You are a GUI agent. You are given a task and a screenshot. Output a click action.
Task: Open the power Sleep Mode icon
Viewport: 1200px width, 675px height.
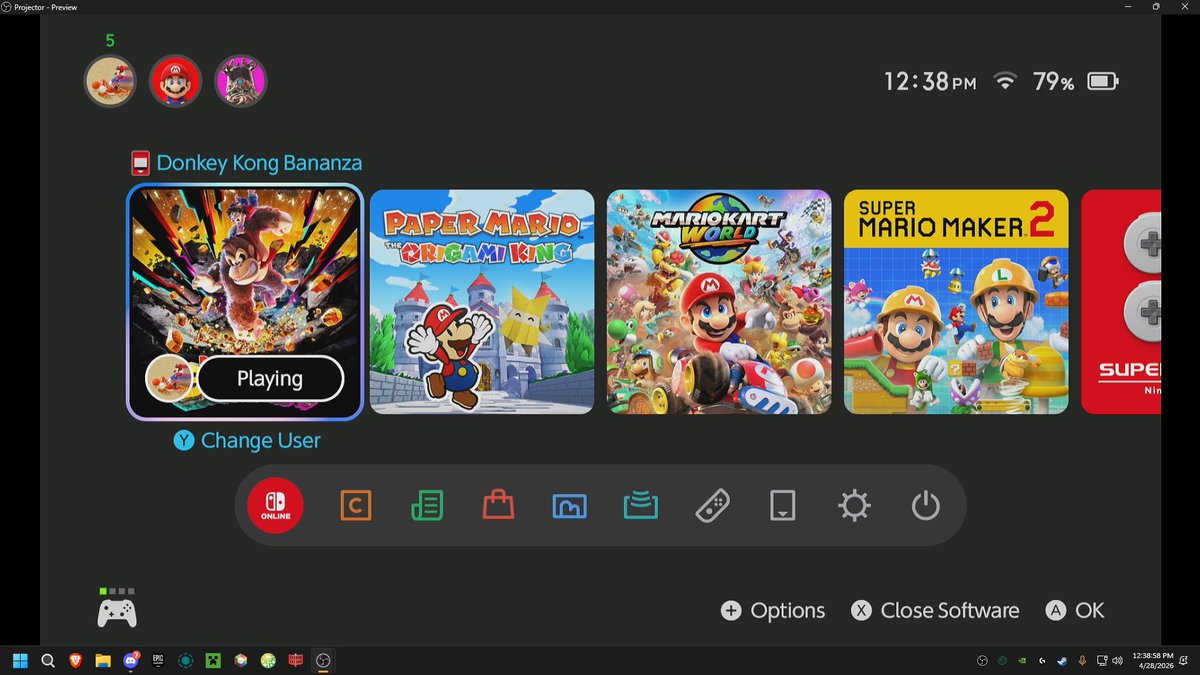click(x=926, y=506)
